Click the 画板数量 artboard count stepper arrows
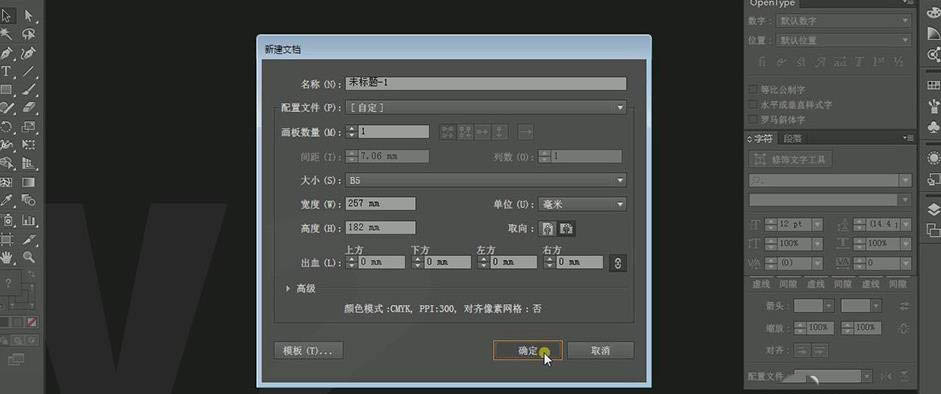 coord(352,131)
